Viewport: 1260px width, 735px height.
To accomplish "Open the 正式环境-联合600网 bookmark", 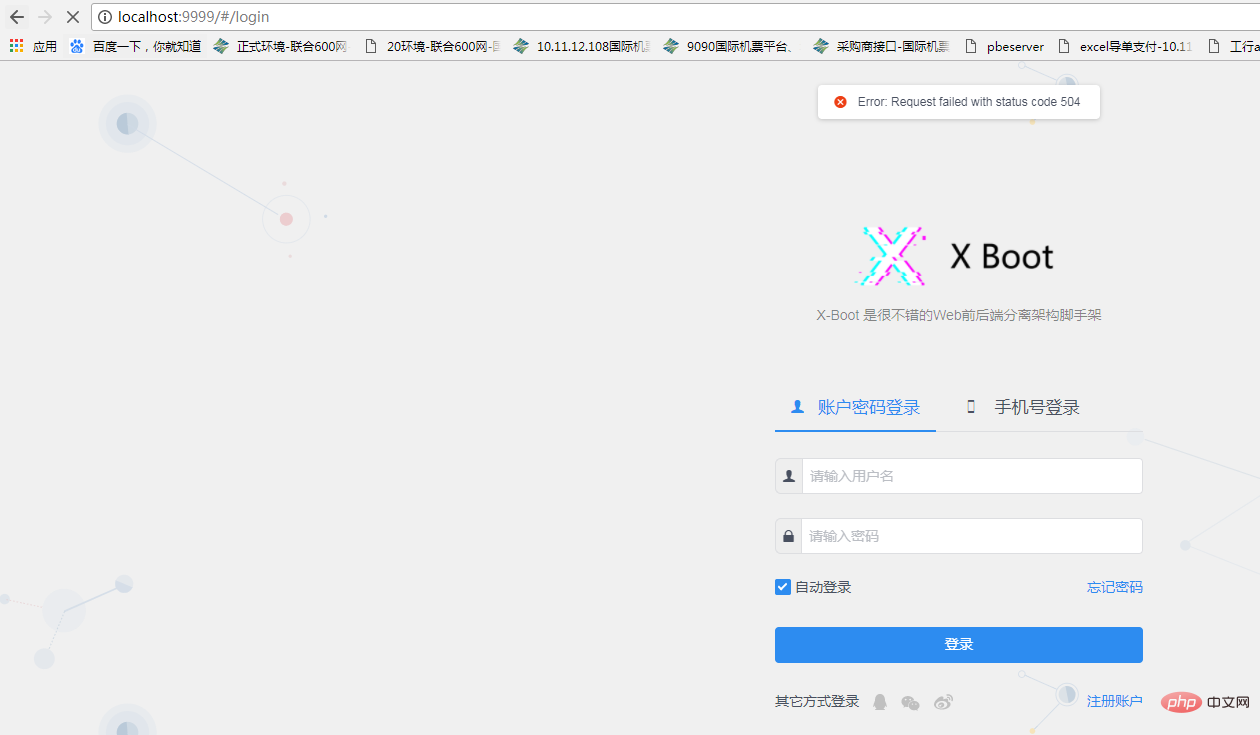I will [x=281, y=46].
